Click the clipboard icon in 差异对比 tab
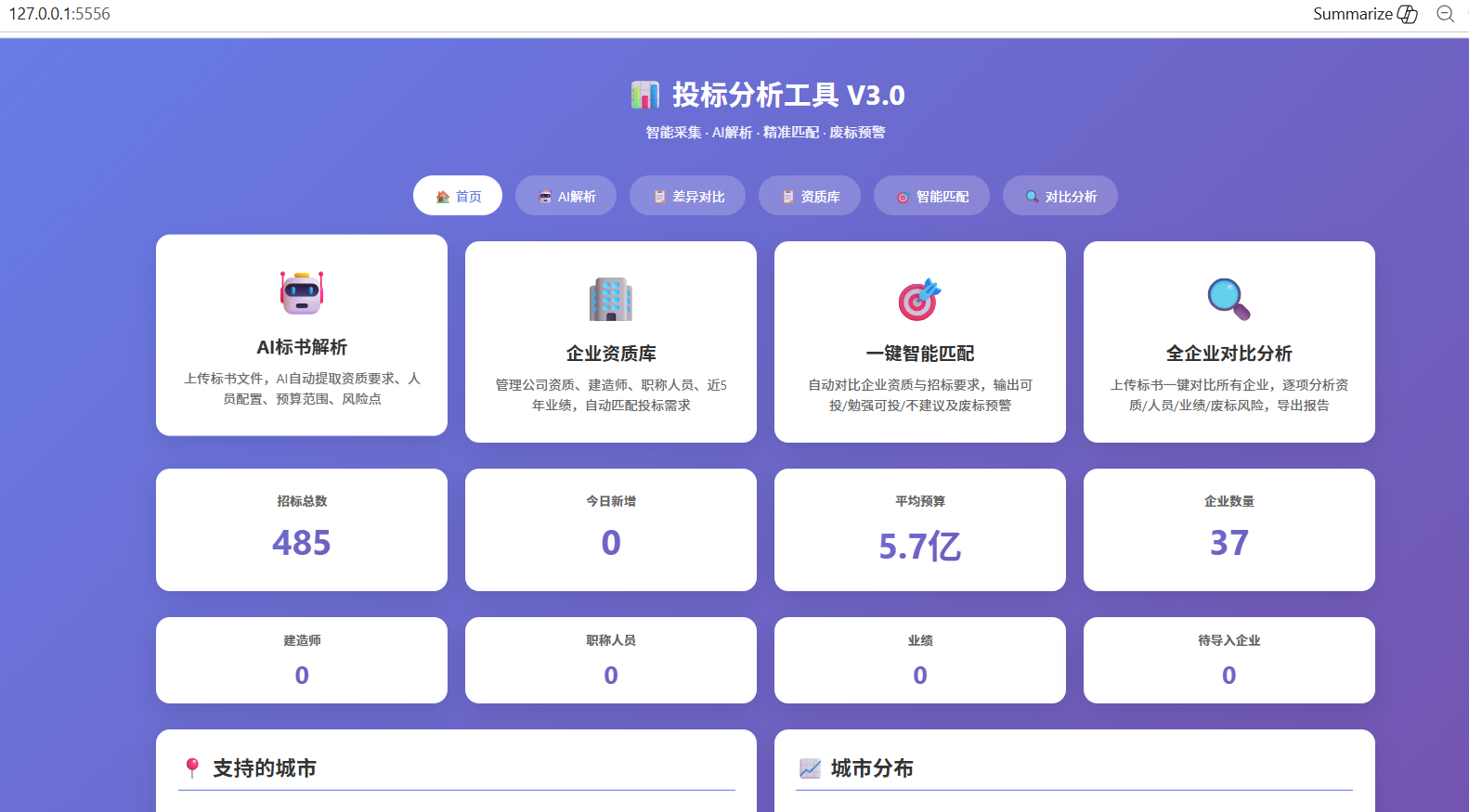The width and height of the screenshot is (1469, 812). [659, 197]
